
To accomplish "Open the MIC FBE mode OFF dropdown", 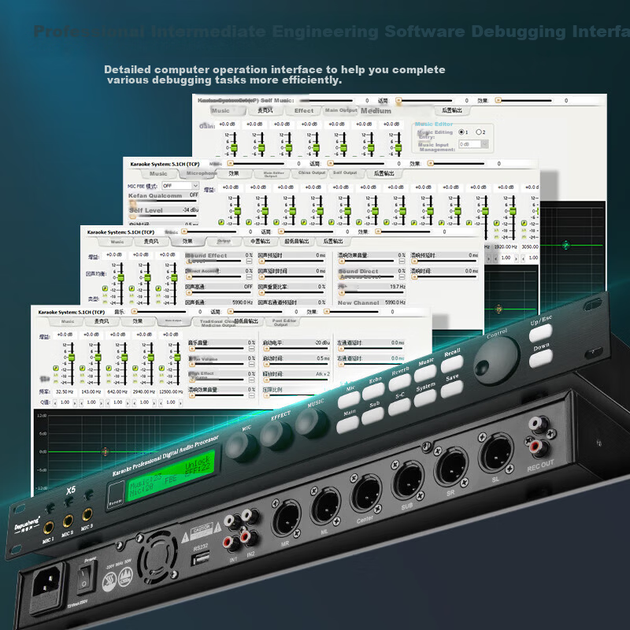I will tap(180, 186).
